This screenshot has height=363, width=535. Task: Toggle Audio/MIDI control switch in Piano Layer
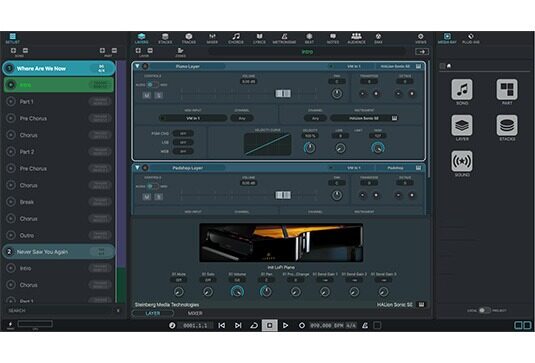pos(152,85)
